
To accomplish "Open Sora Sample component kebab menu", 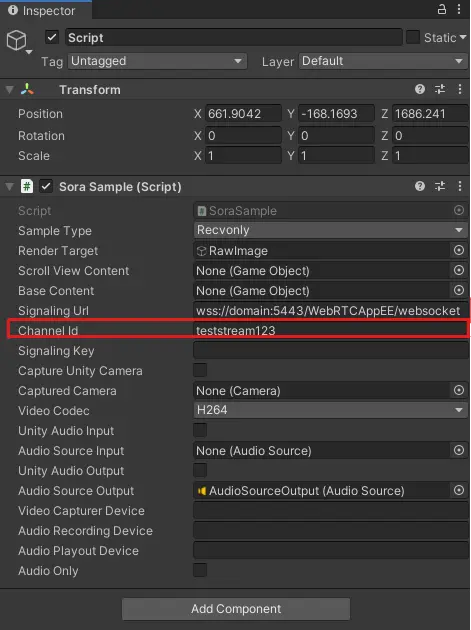I will 460,186.
